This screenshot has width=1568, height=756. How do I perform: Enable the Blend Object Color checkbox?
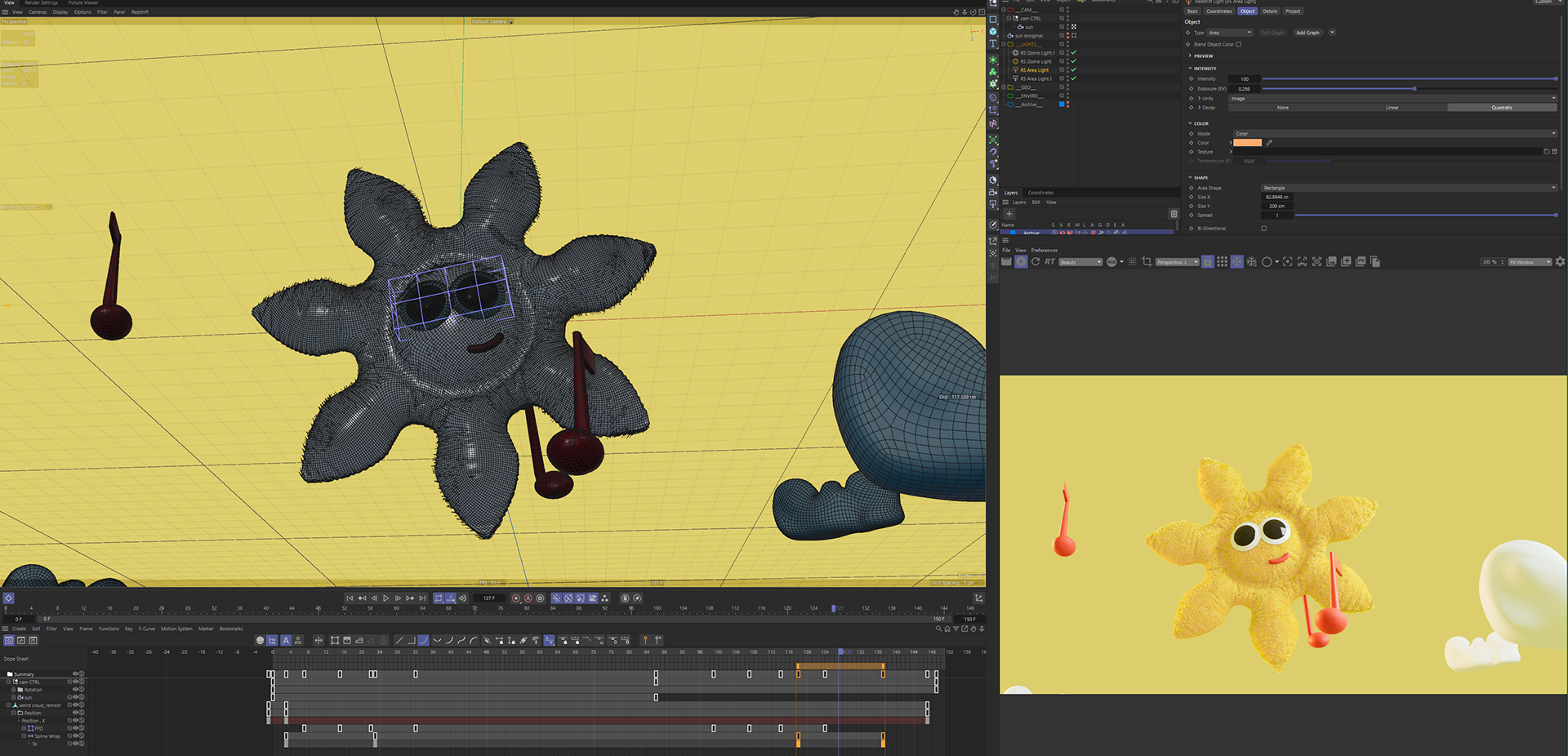(1238, 44)
